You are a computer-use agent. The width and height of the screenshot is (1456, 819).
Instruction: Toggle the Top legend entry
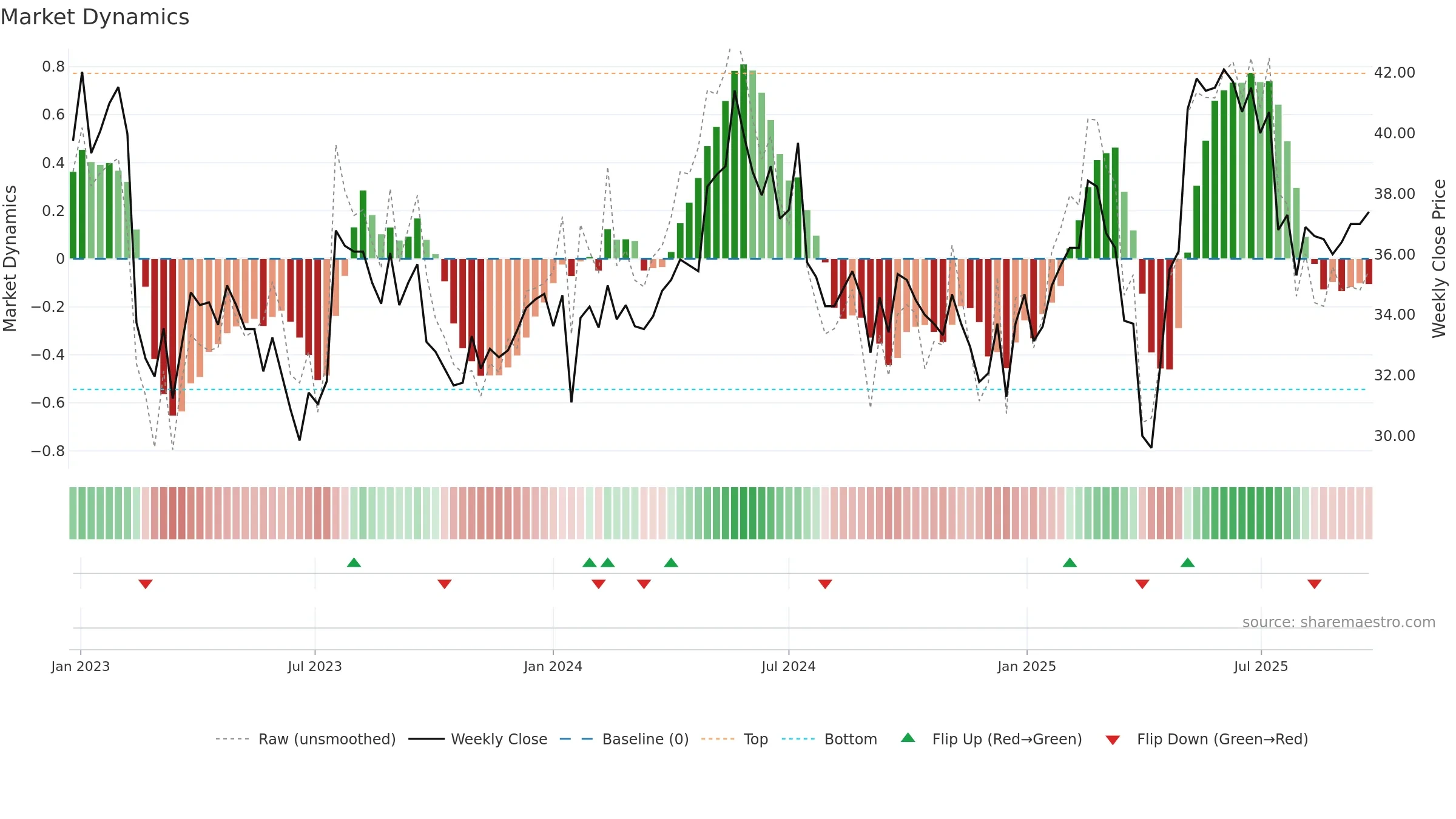[x=735, y=739]
